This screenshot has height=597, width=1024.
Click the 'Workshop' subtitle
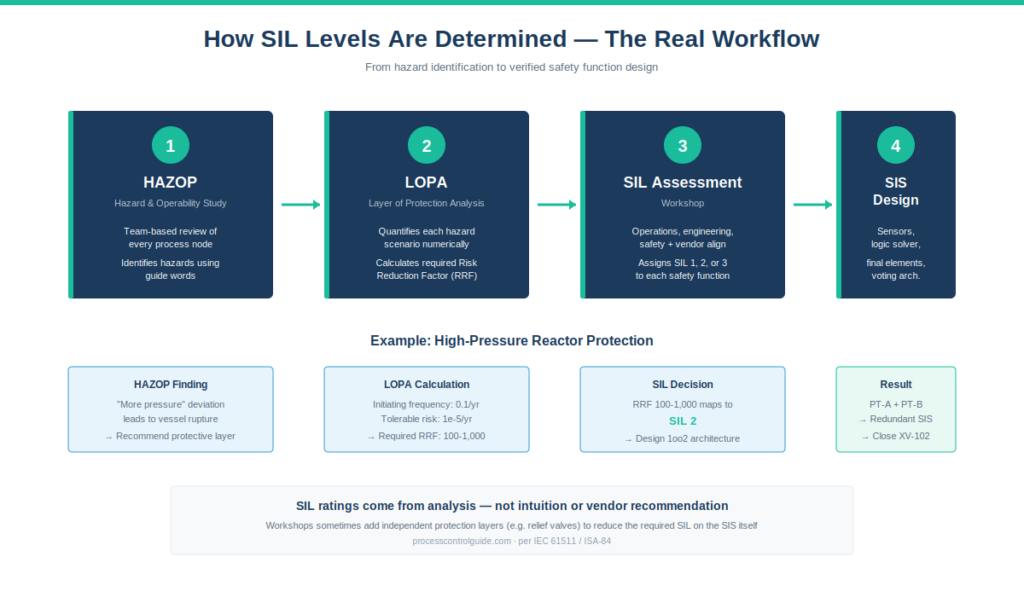click(x=682, y=203)
